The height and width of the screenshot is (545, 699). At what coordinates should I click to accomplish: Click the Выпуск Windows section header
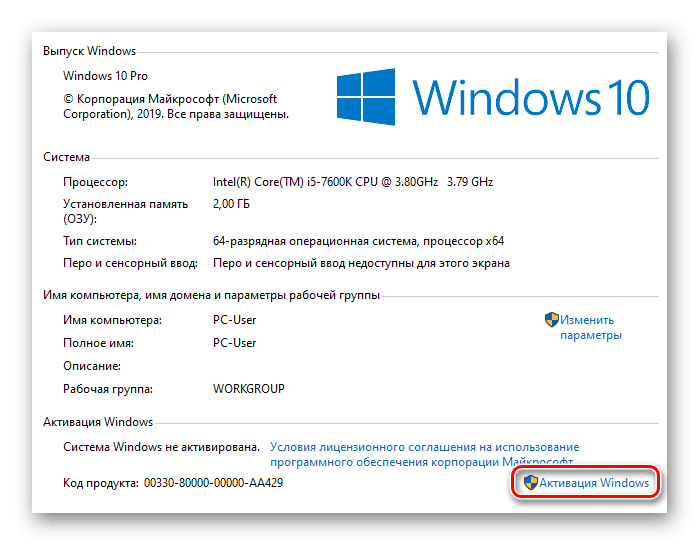click(x=89, y=51)
